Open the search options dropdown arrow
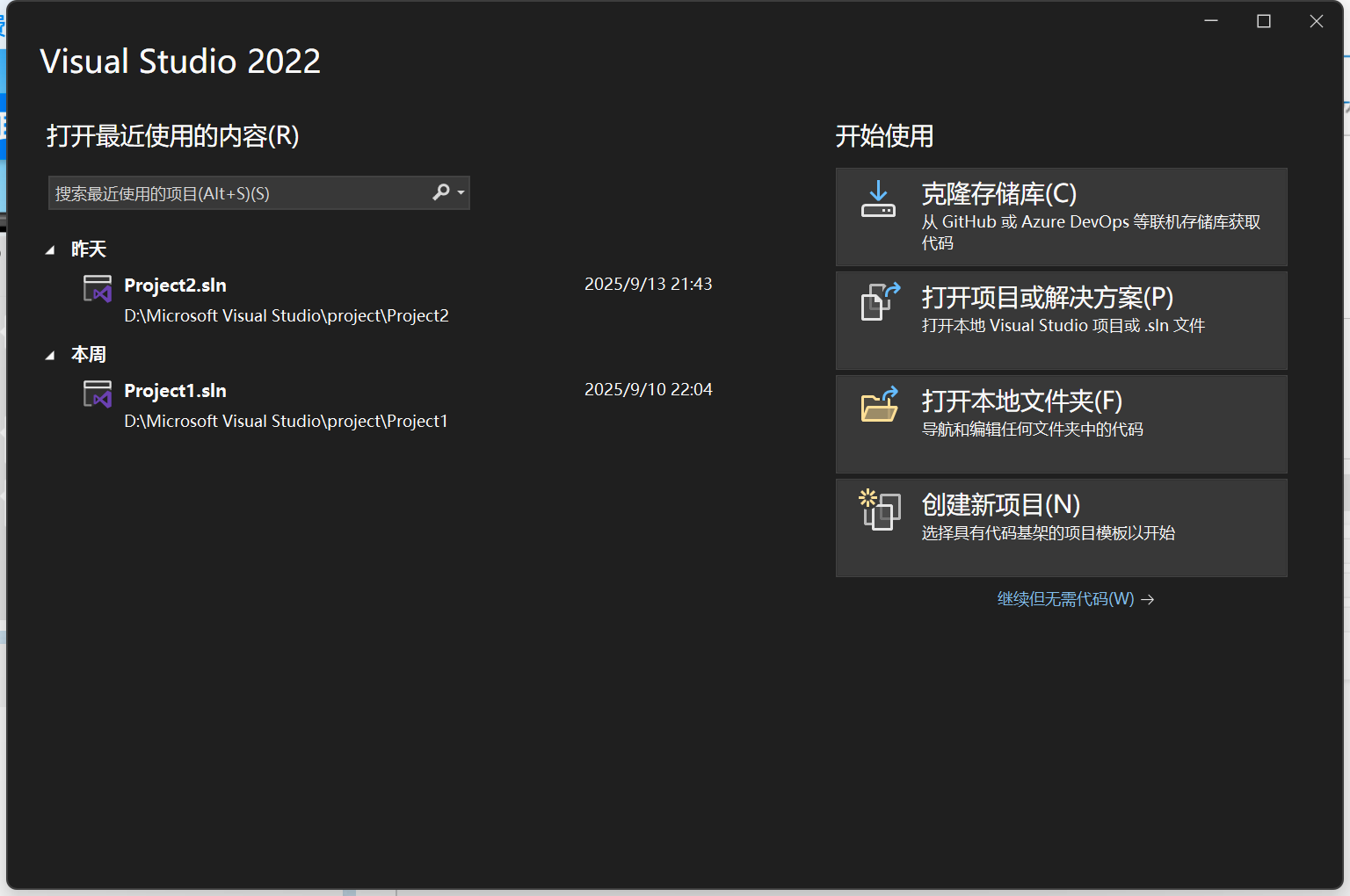Screen dimensions: 1350x896 (x=461, y=192)
